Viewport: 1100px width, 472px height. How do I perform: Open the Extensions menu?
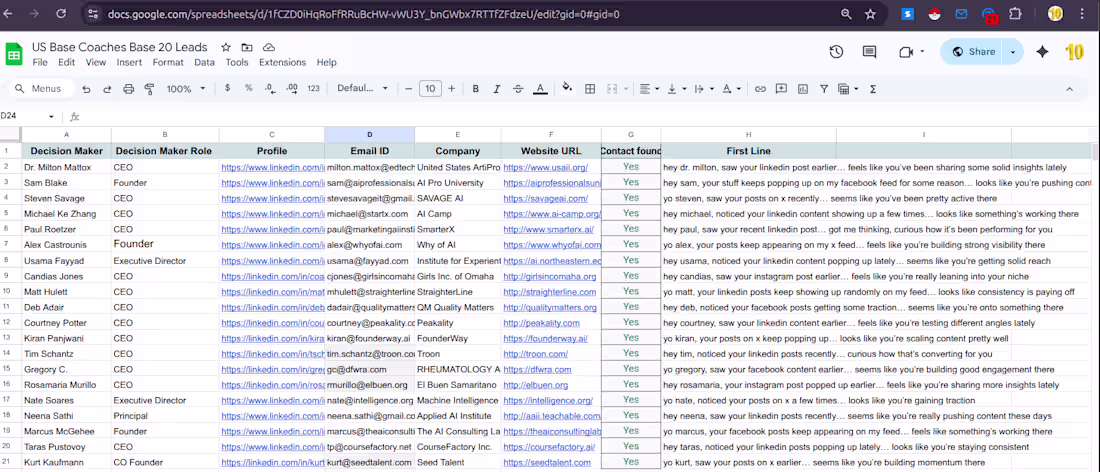pos(283,62)
